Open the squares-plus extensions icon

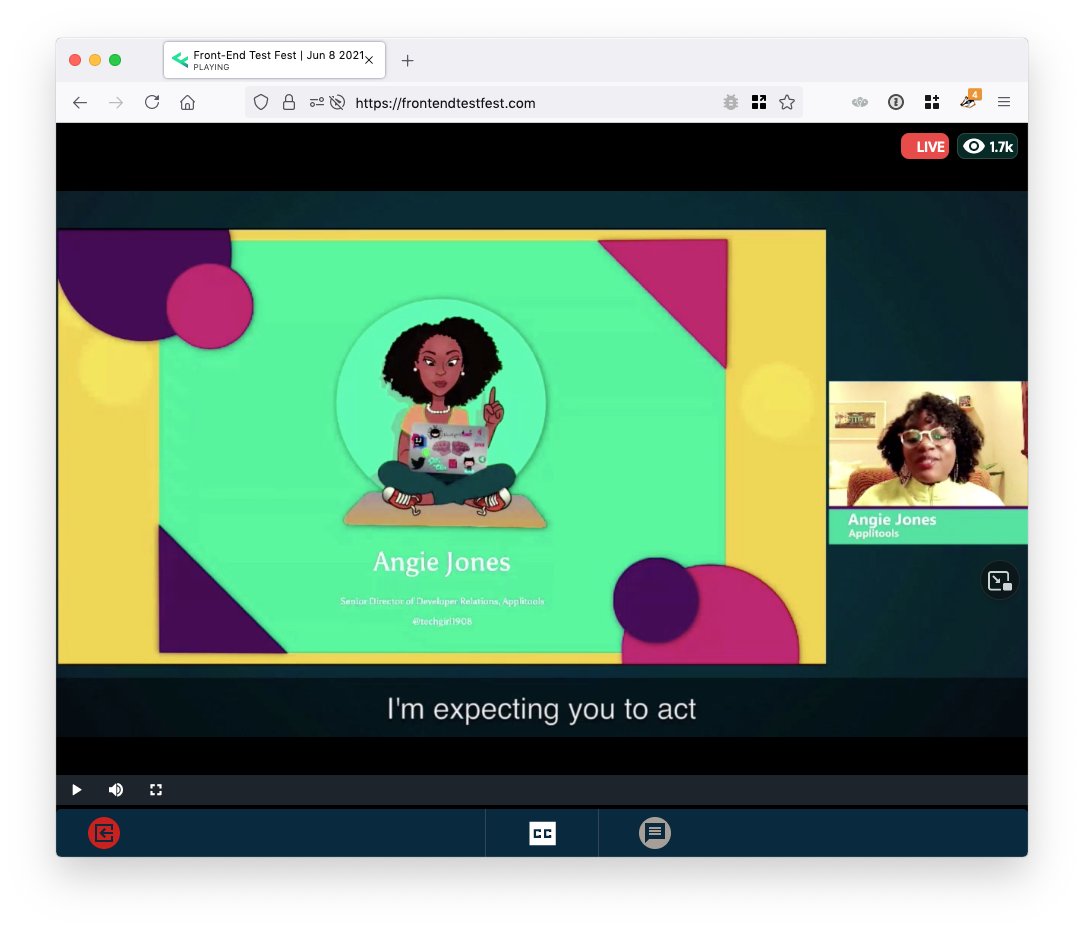coord(932,102)
